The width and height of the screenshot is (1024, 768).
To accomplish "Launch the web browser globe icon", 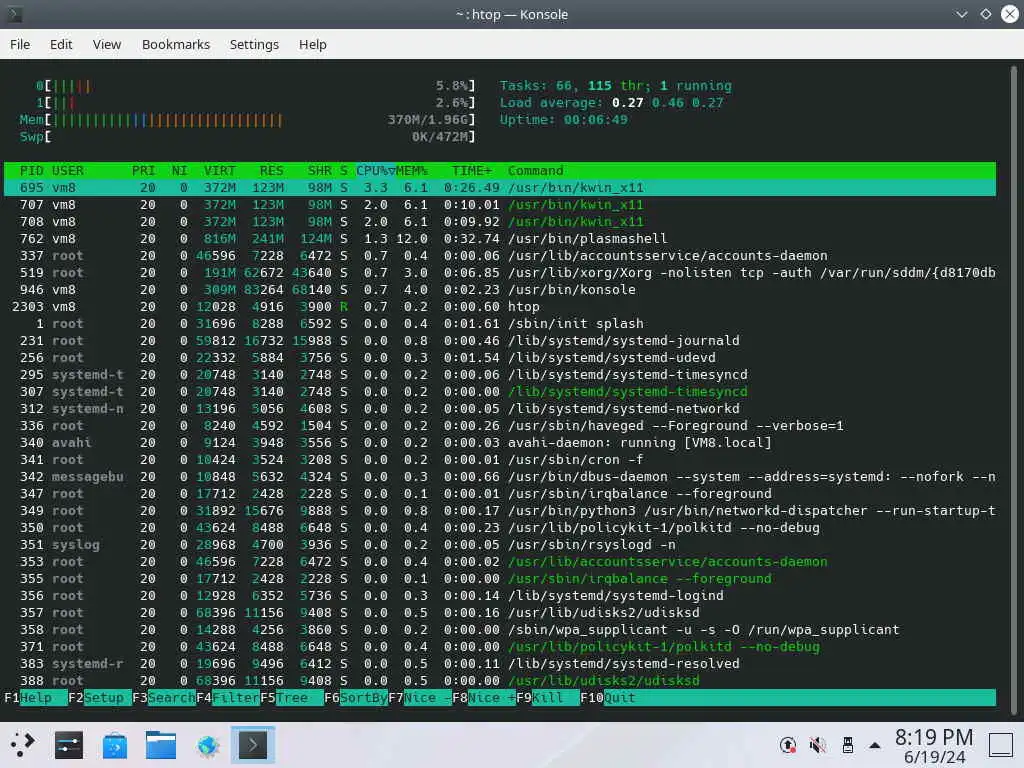I will pos(207,744).
